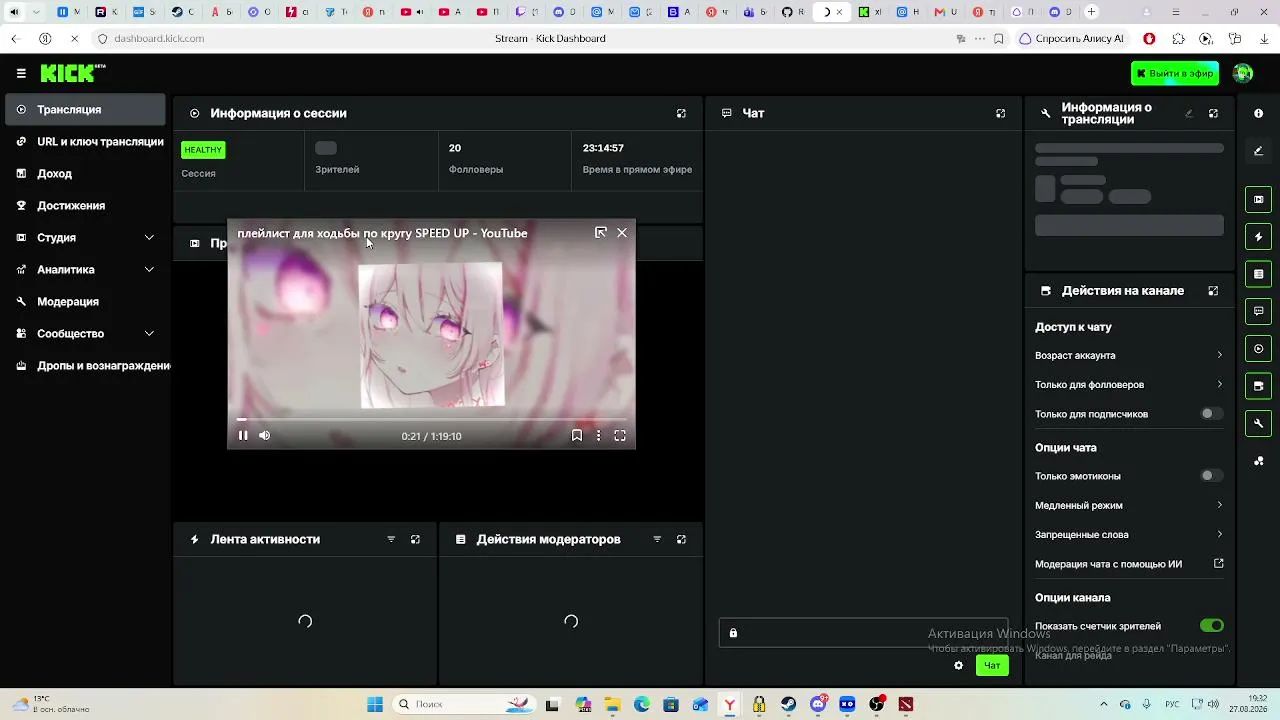Expand the Activity Feed panel to fullscreen
Image resolution: width=1280 pixels, height=720 pixels.
coord(415,539)
